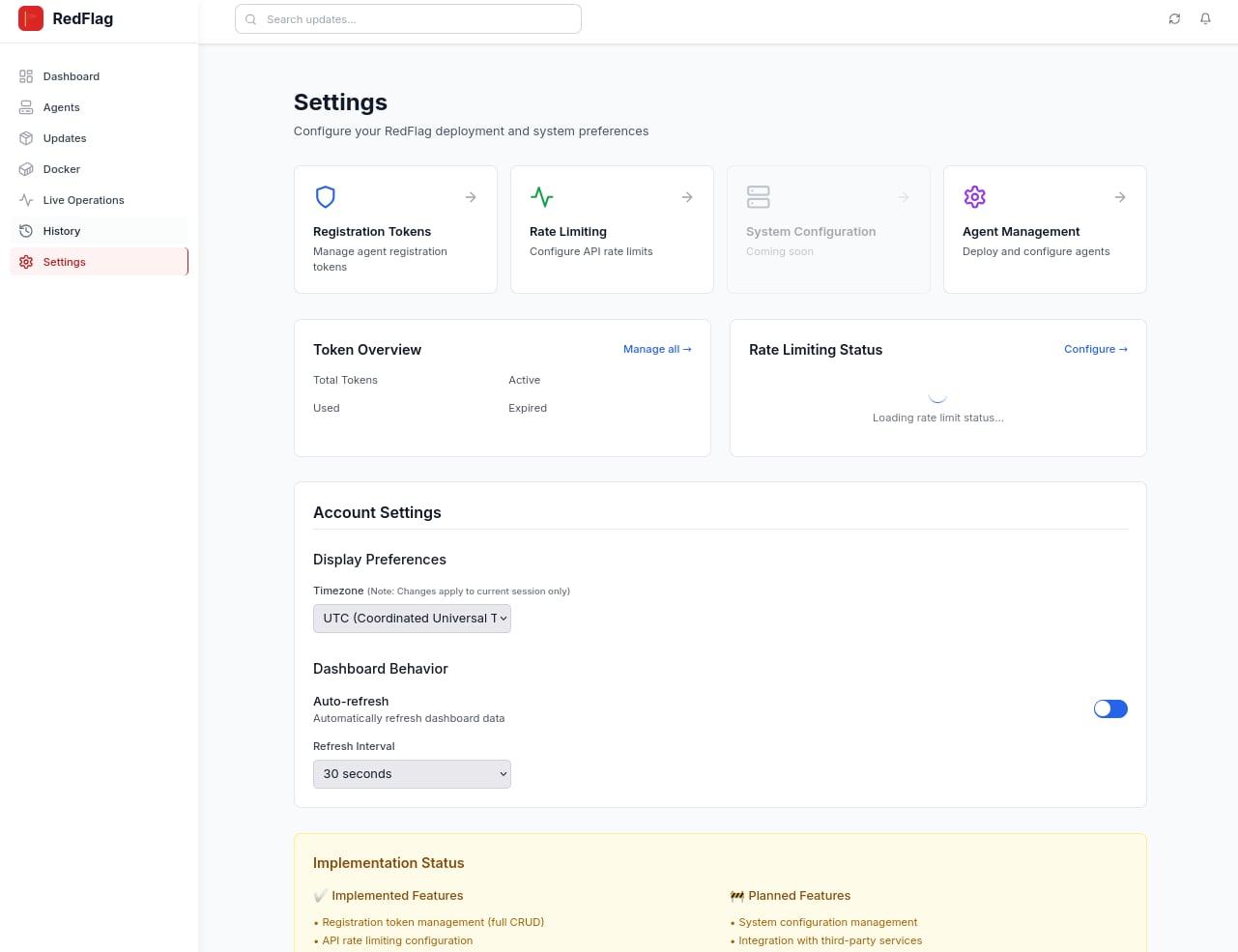Click the activity pulse icon on Rate Limiting
The image size is (1238, 952).
[x=542, y=197]
